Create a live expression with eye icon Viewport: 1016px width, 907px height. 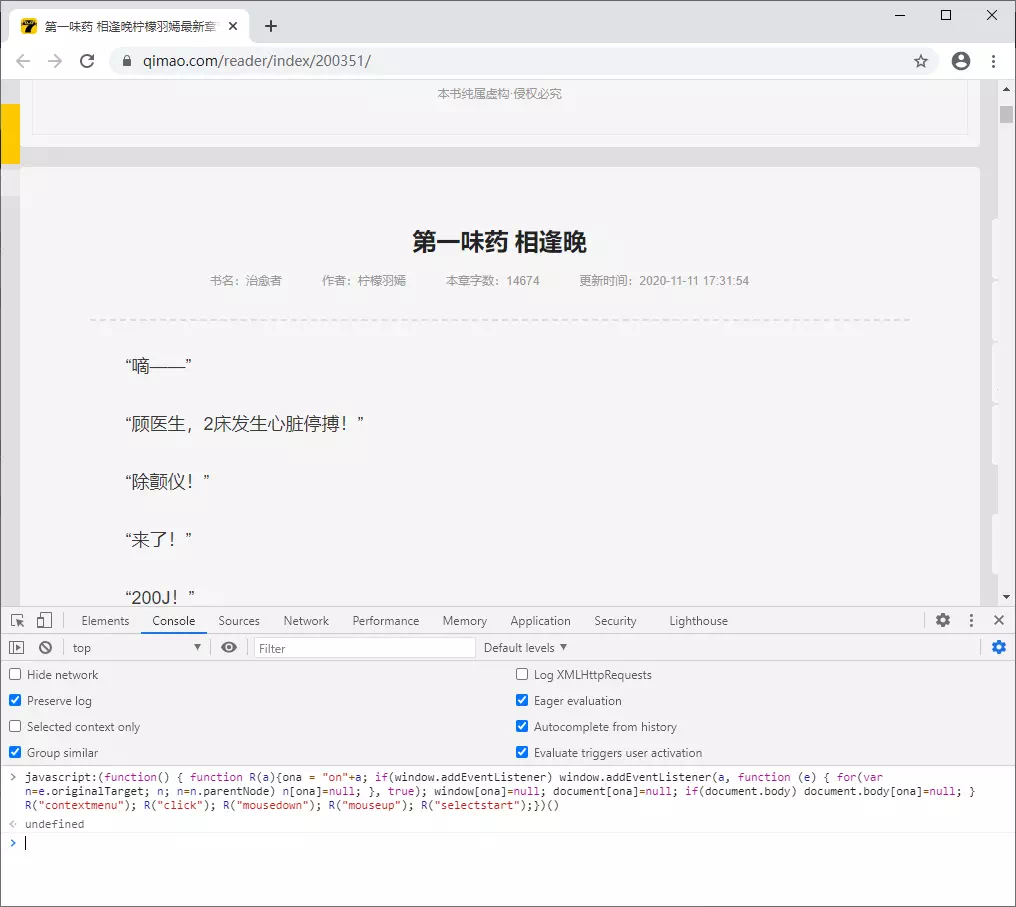click(229, 647)
